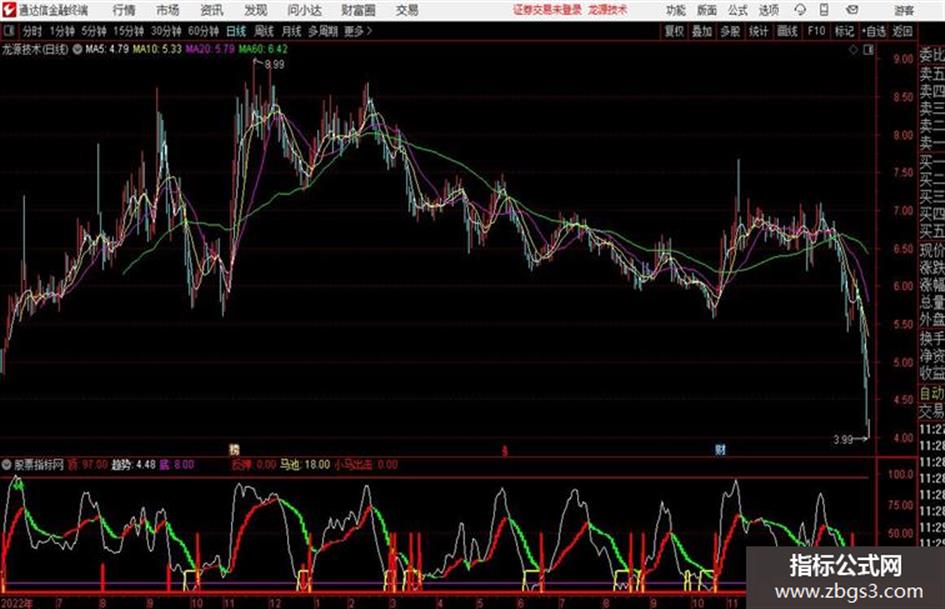Image resolution: width=945 pixels, height=609 pixels.
Task: Select the 多周期 multi-period tab
Action: coord(322,31)
